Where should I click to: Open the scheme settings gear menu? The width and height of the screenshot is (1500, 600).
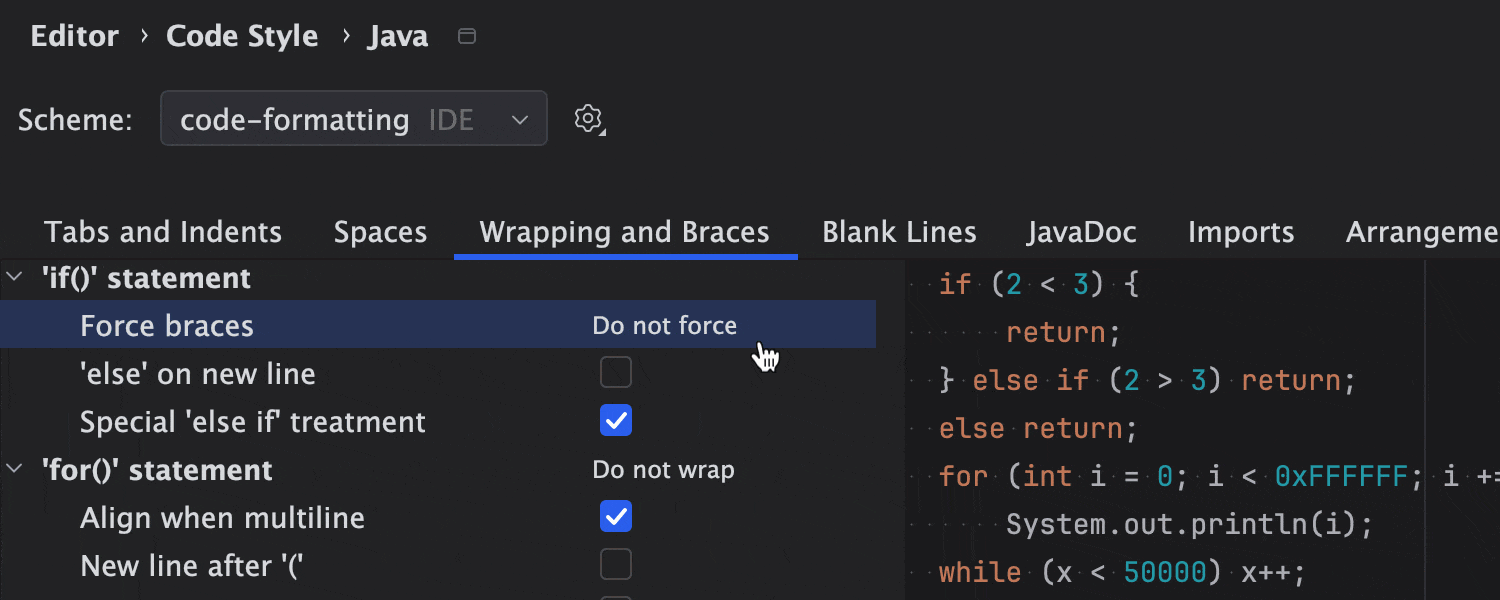click(x=588, y=118)
